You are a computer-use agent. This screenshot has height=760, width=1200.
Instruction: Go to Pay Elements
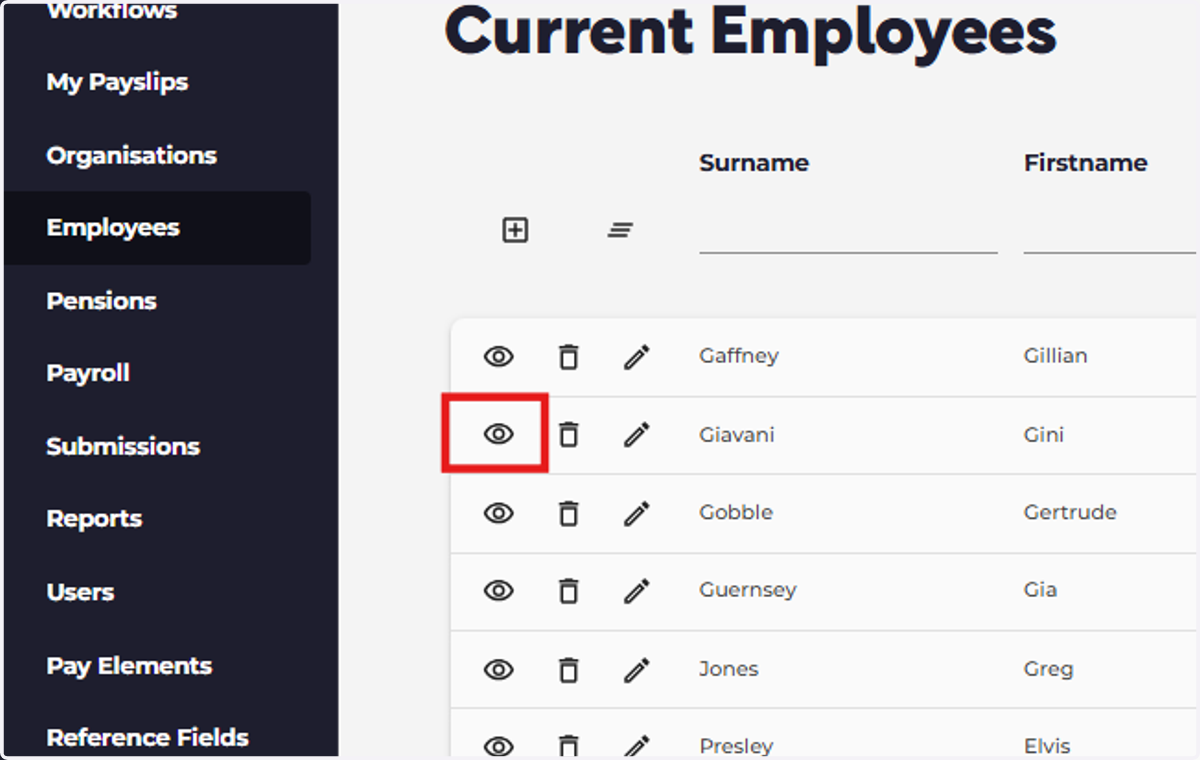click(129, 666)
